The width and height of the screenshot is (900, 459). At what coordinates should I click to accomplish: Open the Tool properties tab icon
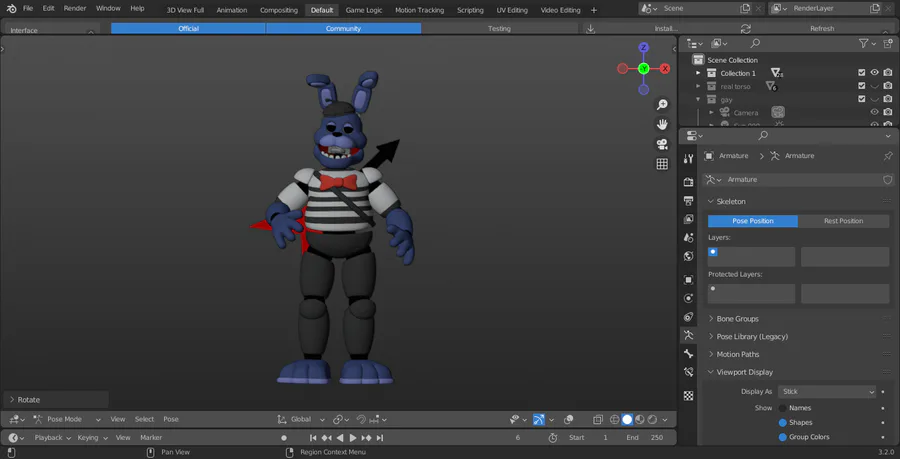(x=688, y=159)
